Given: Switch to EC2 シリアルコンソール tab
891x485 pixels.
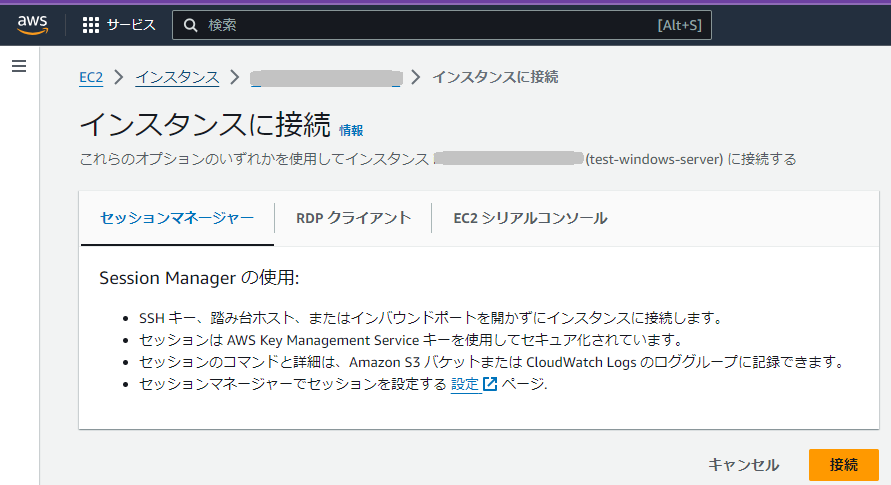Looking at the screenshot, I should (530, 218).
